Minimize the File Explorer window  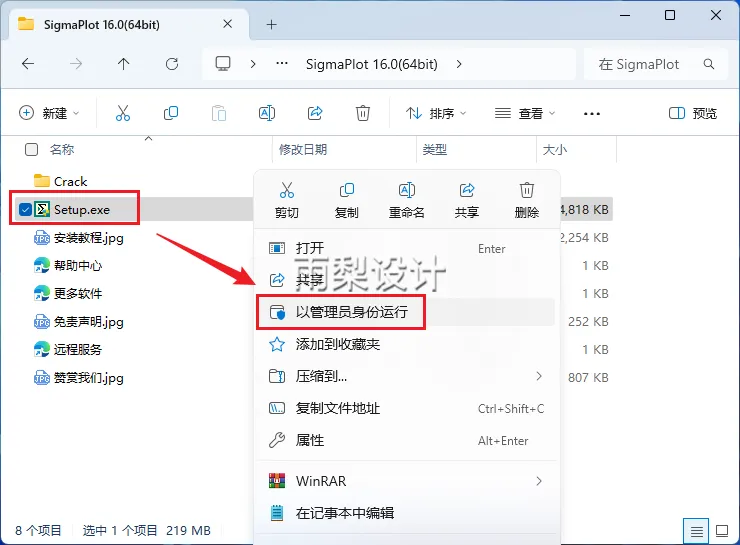tap(625, 16)
